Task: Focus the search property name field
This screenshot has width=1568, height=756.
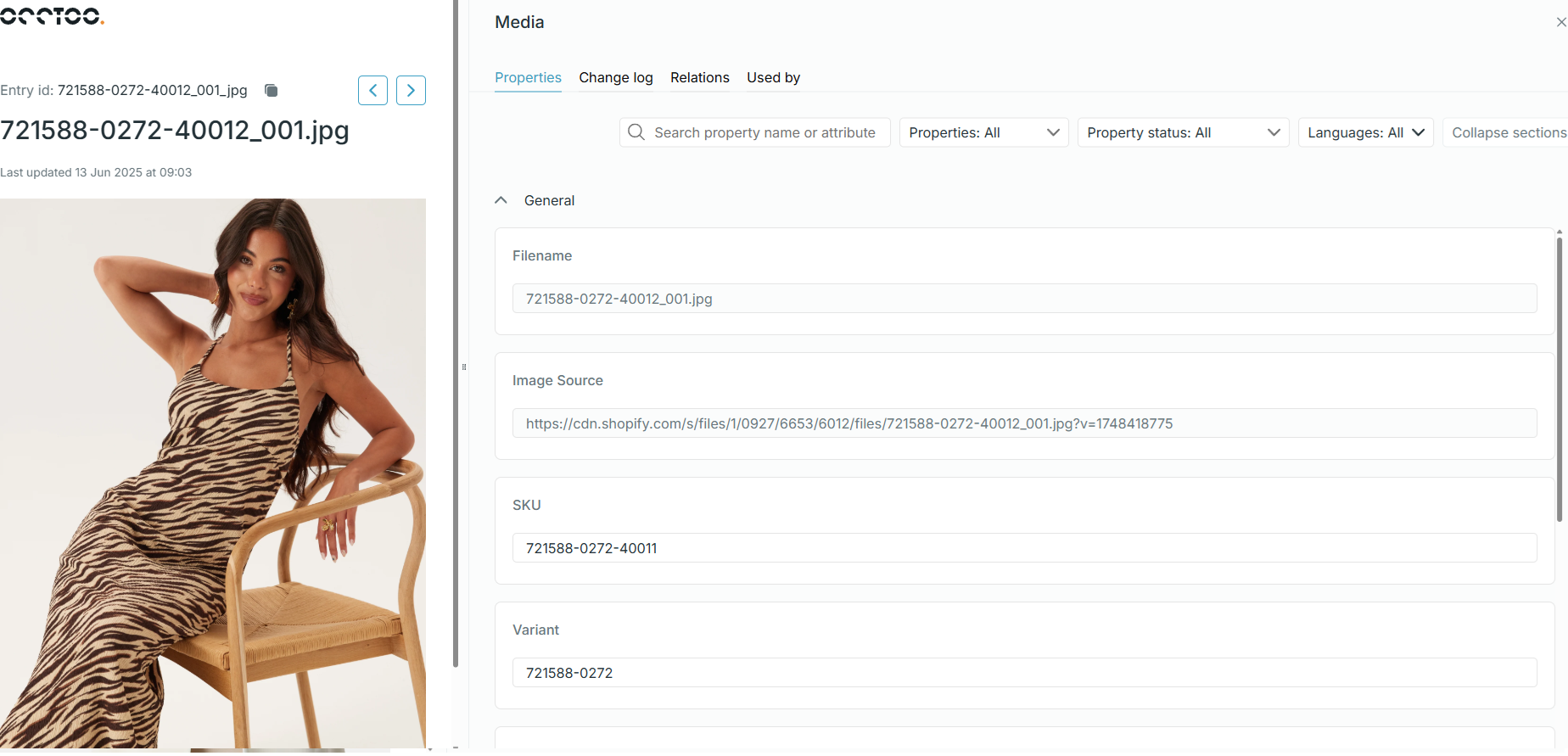Action: (764, 132)
